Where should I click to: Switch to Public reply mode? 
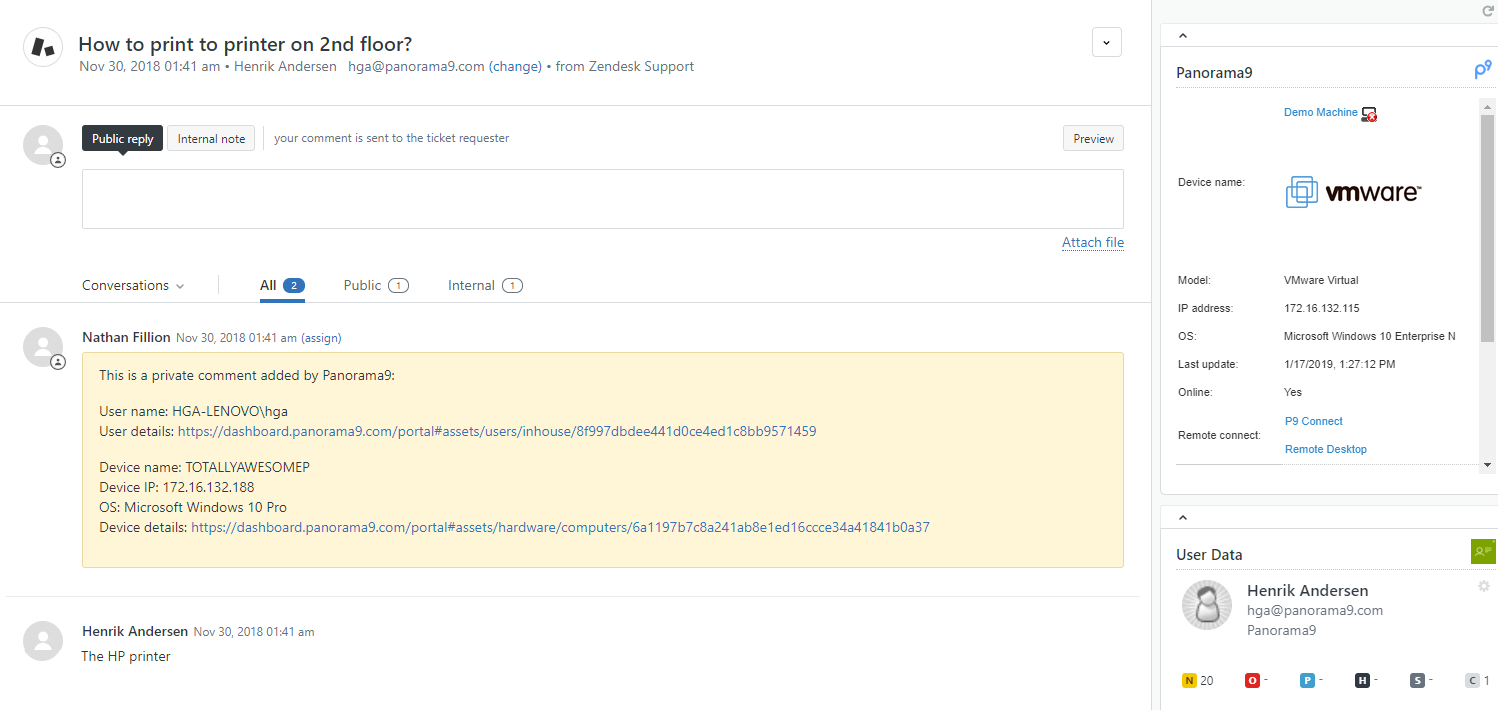(122, 138)
